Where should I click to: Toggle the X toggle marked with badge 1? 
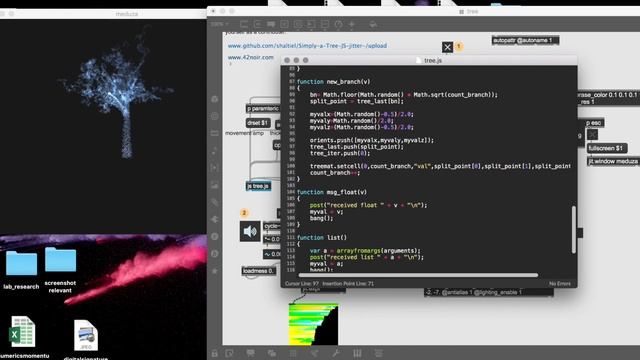[447, 47]
